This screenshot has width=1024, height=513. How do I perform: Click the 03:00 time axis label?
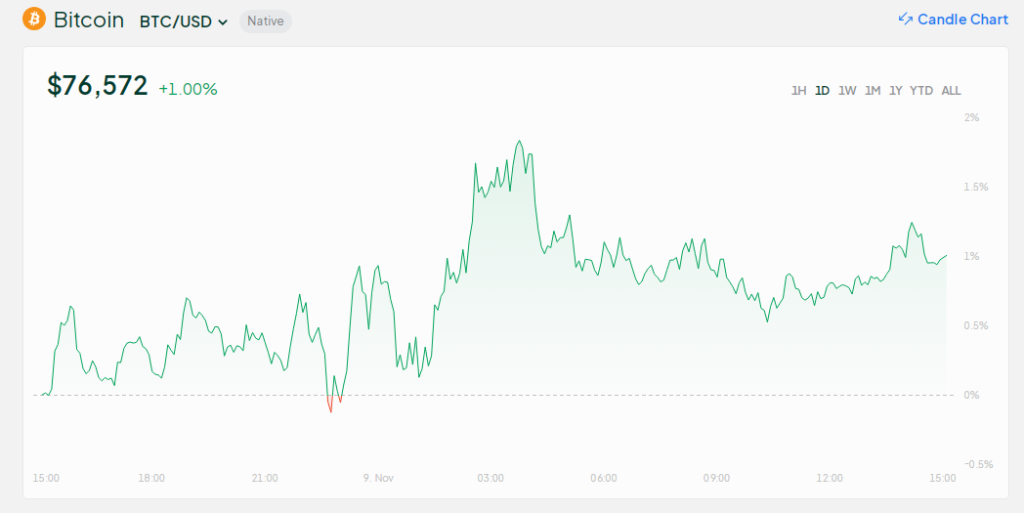click(490, 478)
